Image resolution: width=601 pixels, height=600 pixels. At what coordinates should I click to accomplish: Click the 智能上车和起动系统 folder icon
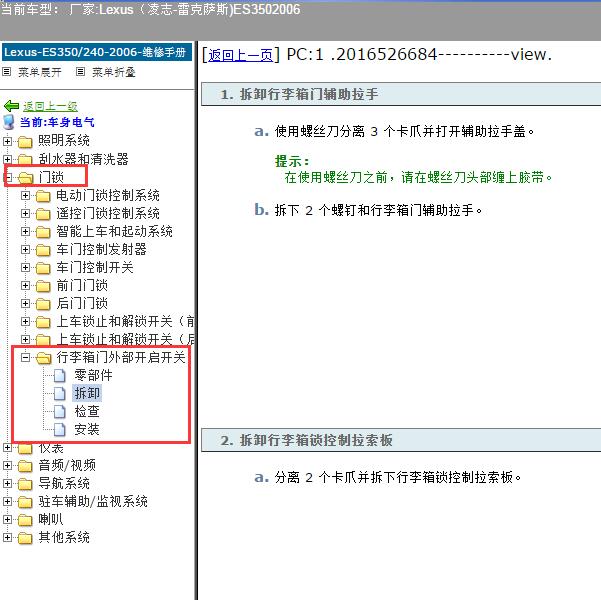point(43,232)
